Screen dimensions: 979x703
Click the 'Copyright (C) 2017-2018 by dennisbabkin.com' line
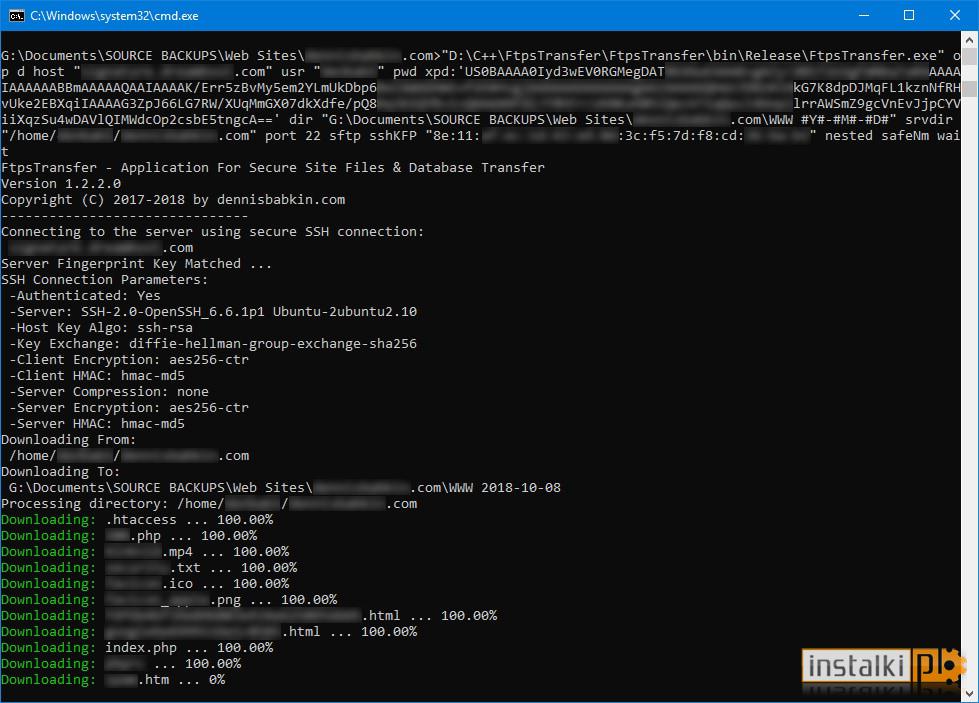(173, 200)
